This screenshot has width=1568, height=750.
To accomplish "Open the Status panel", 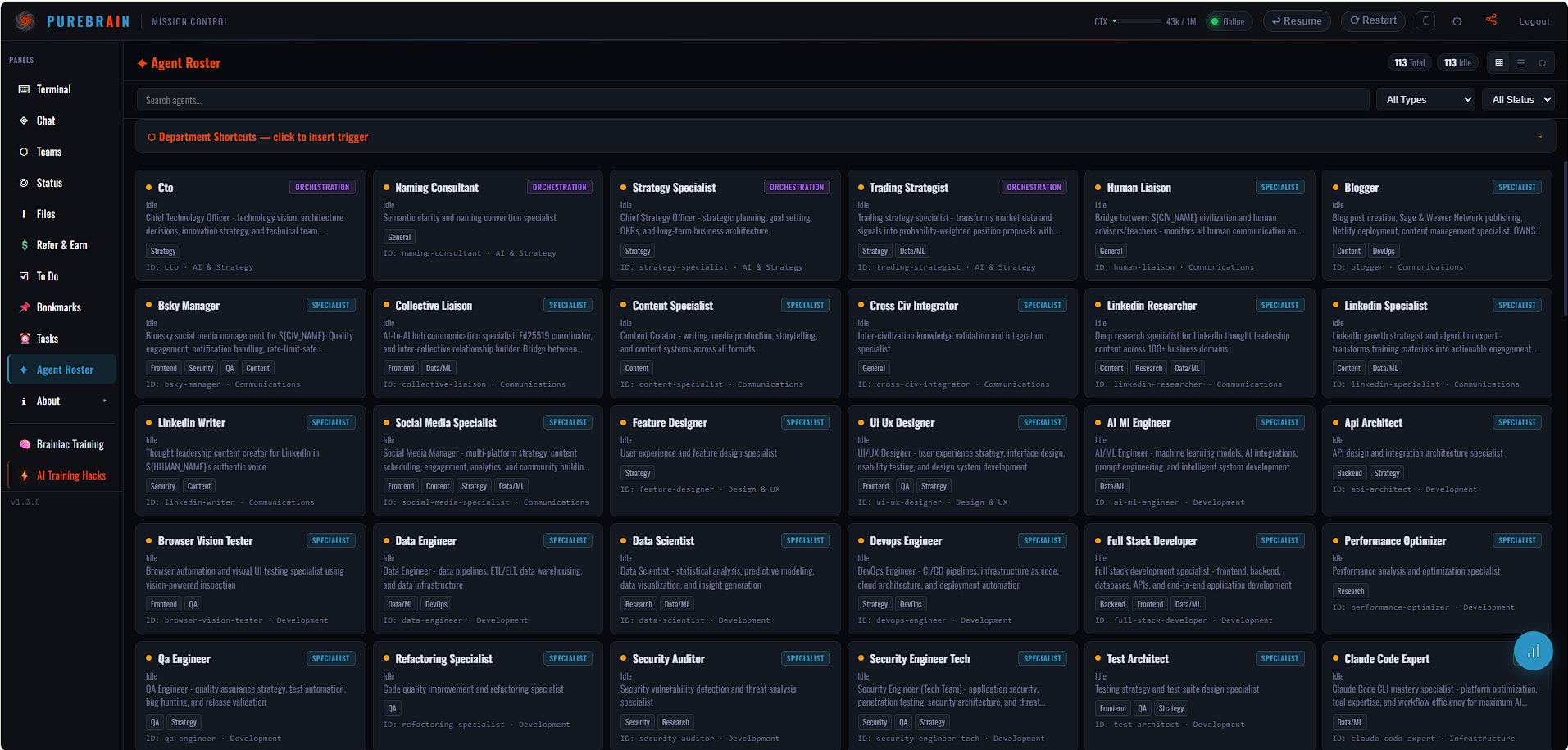I will [x=61, y=183].
